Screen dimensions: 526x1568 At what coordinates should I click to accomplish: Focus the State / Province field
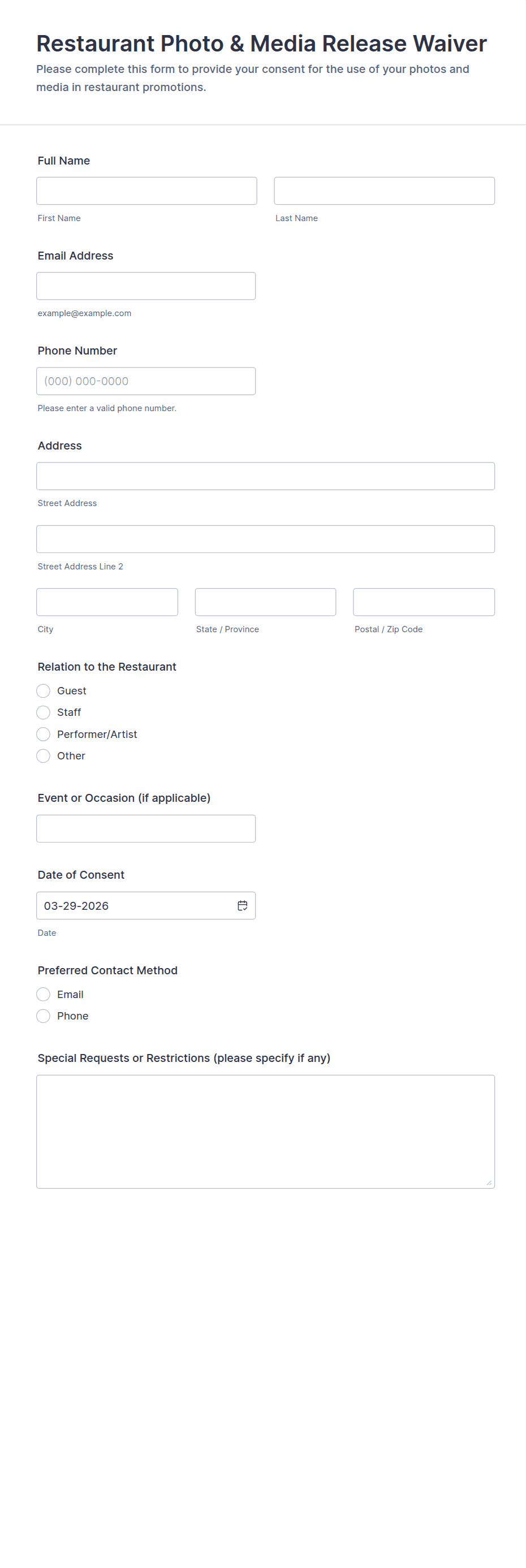(x=265, y=602)
